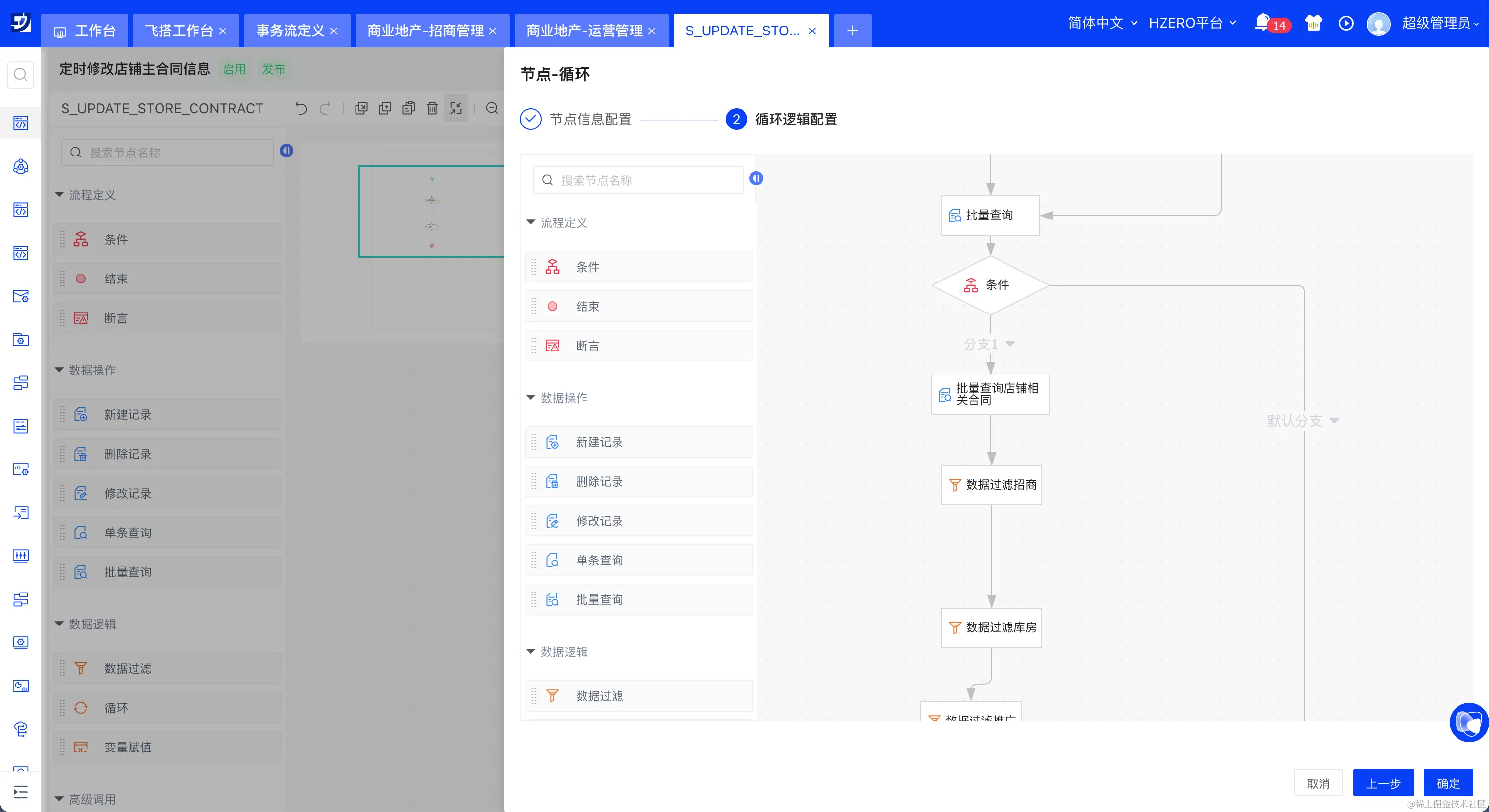This screenshot has width=1489, height=812.
Task: Switch to the 事务流定义 tab
Action: pos(290,31)
